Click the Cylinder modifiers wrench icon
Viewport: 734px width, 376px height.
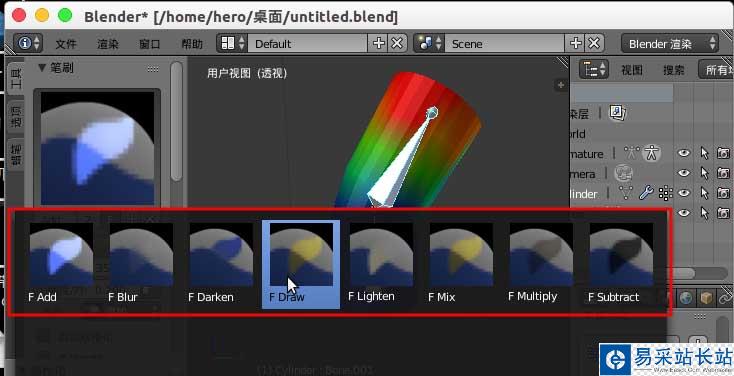point(646,192)
